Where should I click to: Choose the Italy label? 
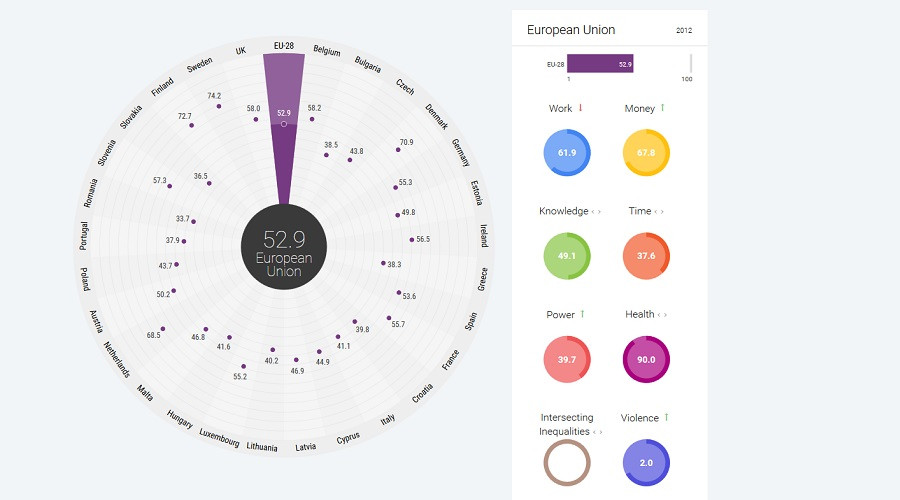(x=388, y=420)
